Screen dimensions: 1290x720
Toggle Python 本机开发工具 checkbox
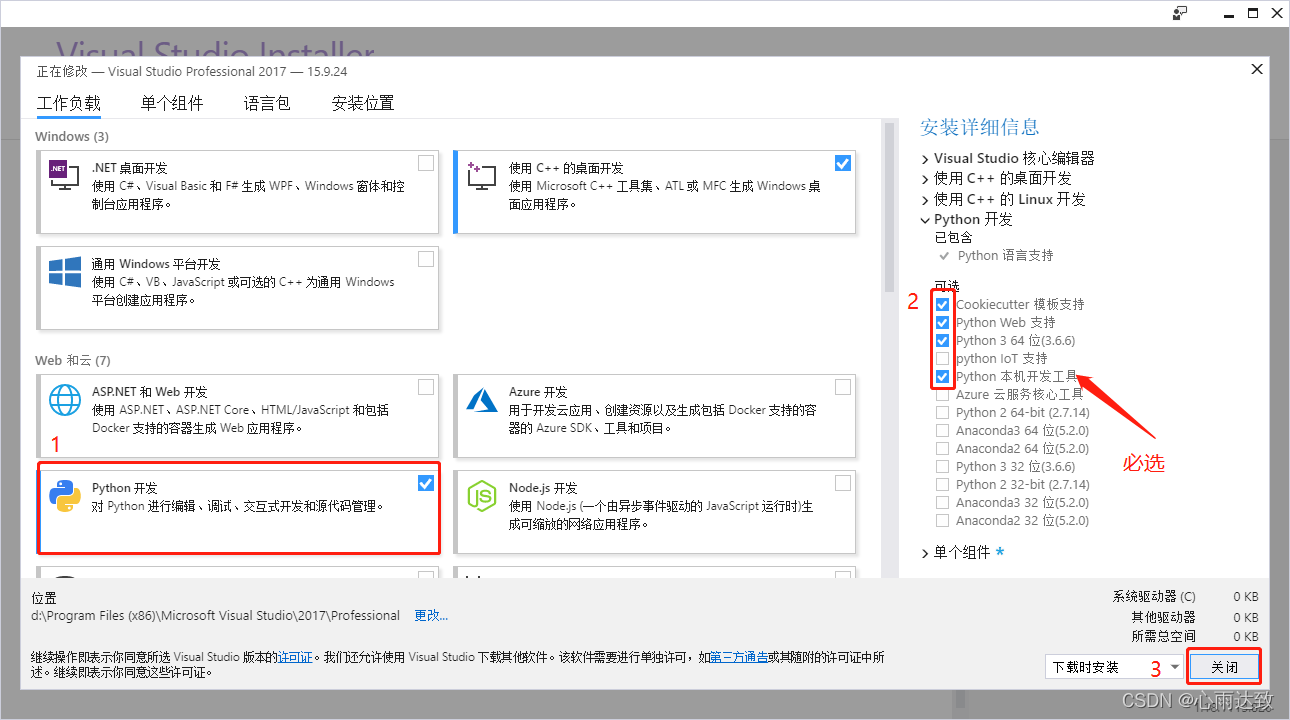[942, 376]
